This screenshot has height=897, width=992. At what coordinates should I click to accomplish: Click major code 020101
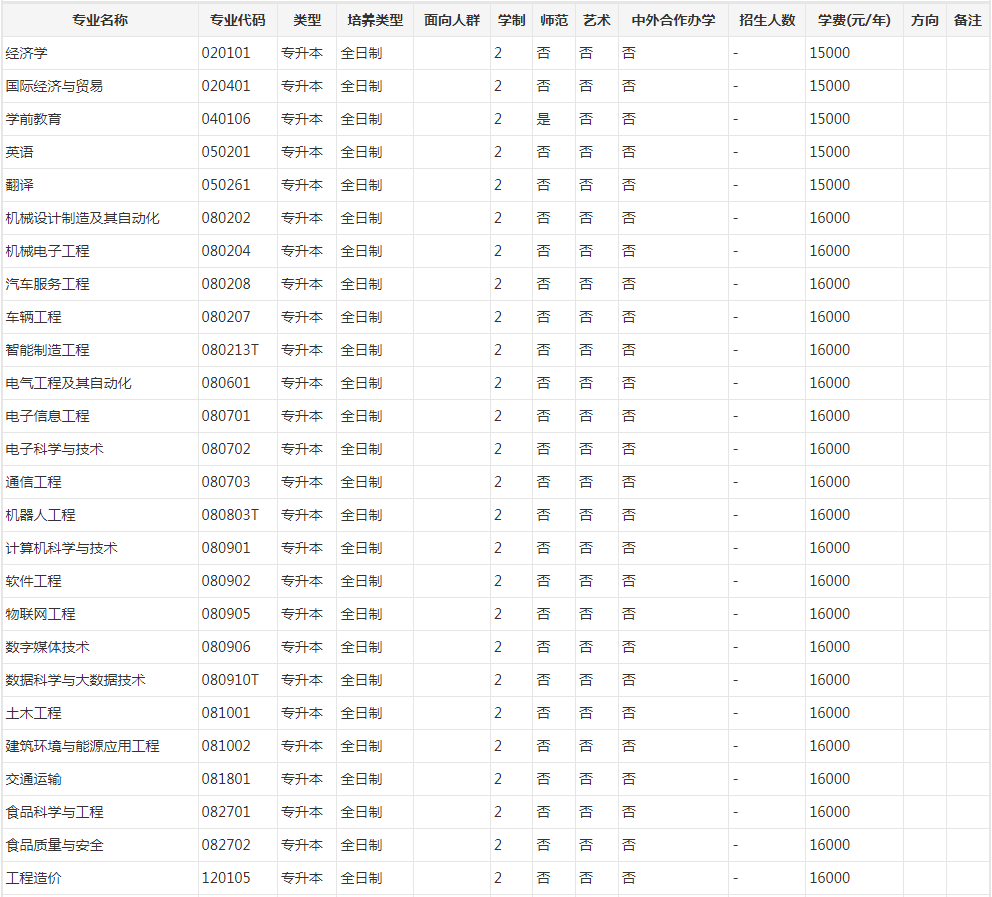click(226, 53)
